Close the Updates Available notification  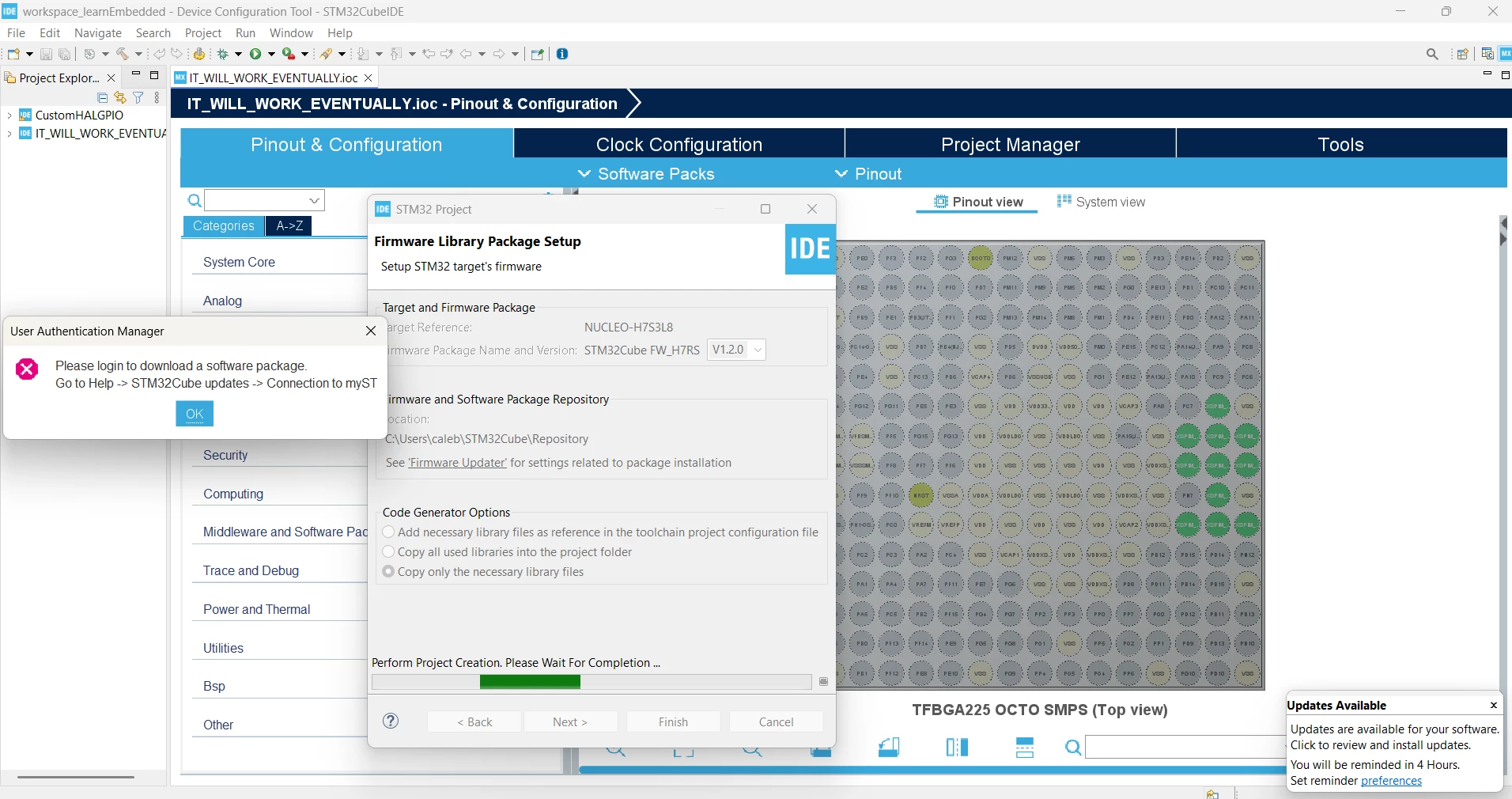click(1493, 705)
